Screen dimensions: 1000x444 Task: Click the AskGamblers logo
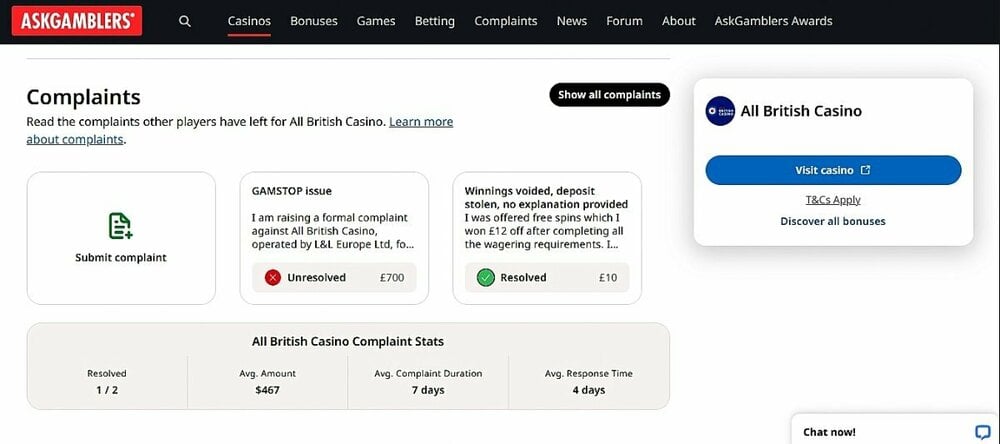pyautogui.click(x=77, y=21)
